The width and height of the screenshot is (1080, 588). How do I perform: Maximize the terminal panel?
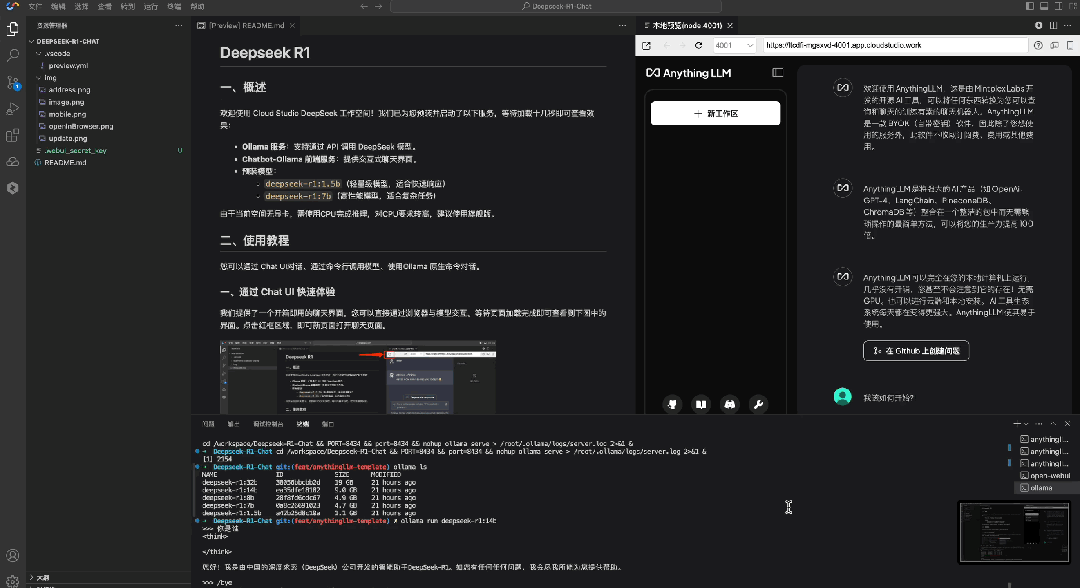coord(1053,423)
